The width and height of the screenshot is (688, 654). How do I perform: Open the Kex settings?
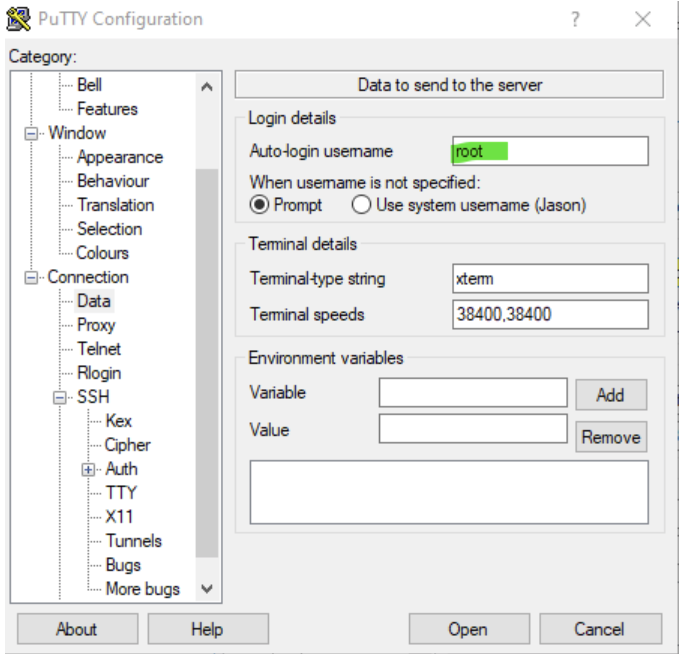tap(118, 421)
